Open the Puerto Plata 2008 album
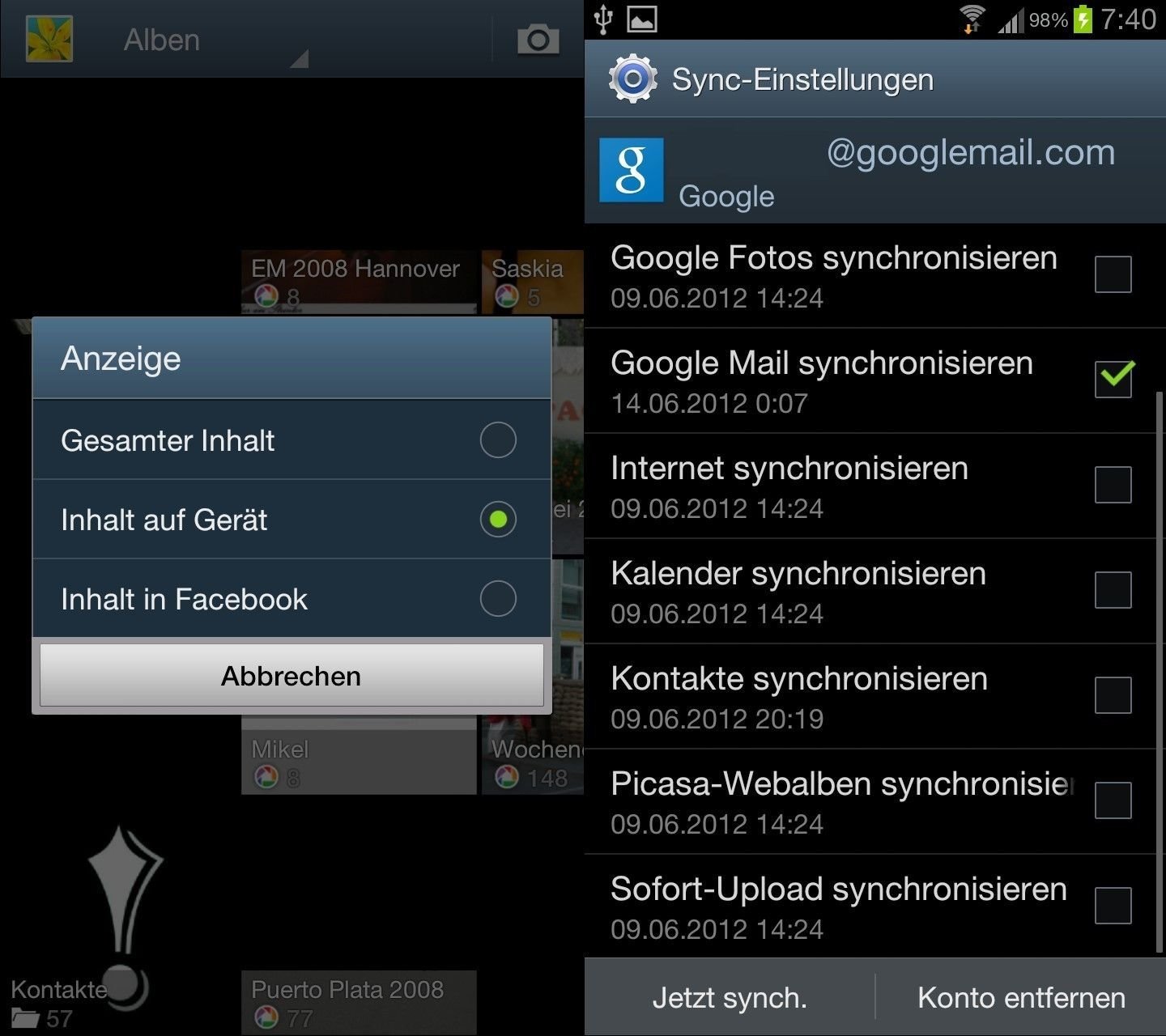Screen dimensions: 1166x1036 [359, 1004]
